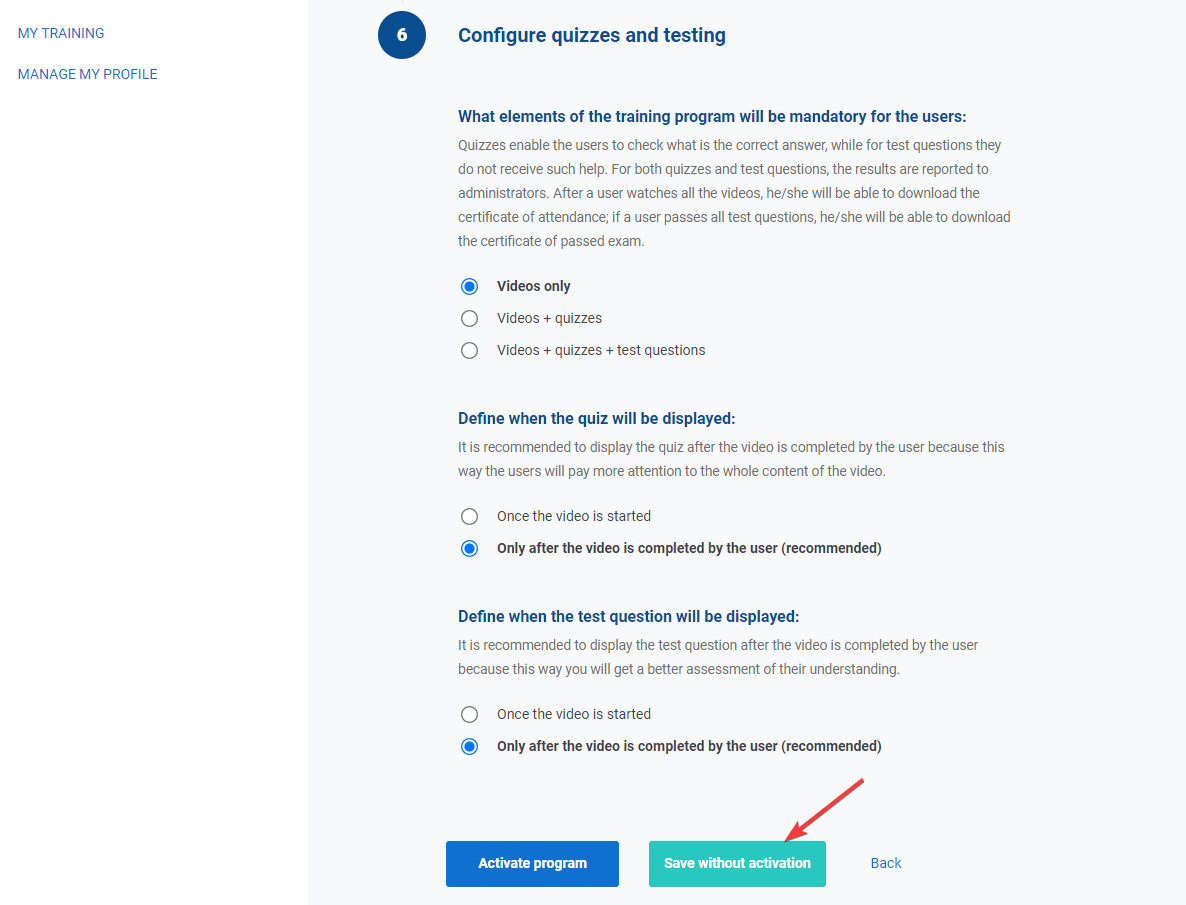The height and width of the screenshot is (905, 1186).
Task: Select 'Videos + quizzes + test questions' radio option
Action: [469, 350]
